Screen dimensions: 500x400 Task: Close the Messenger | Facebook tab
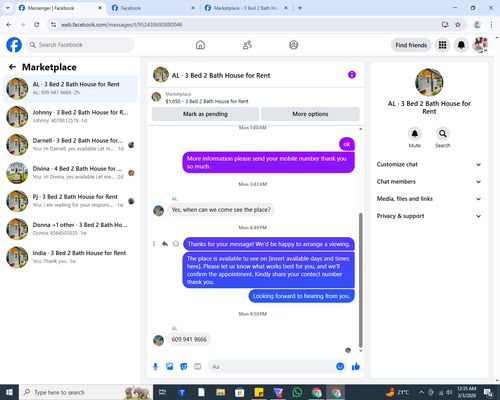pyautogui.click(x=100, y=8)
